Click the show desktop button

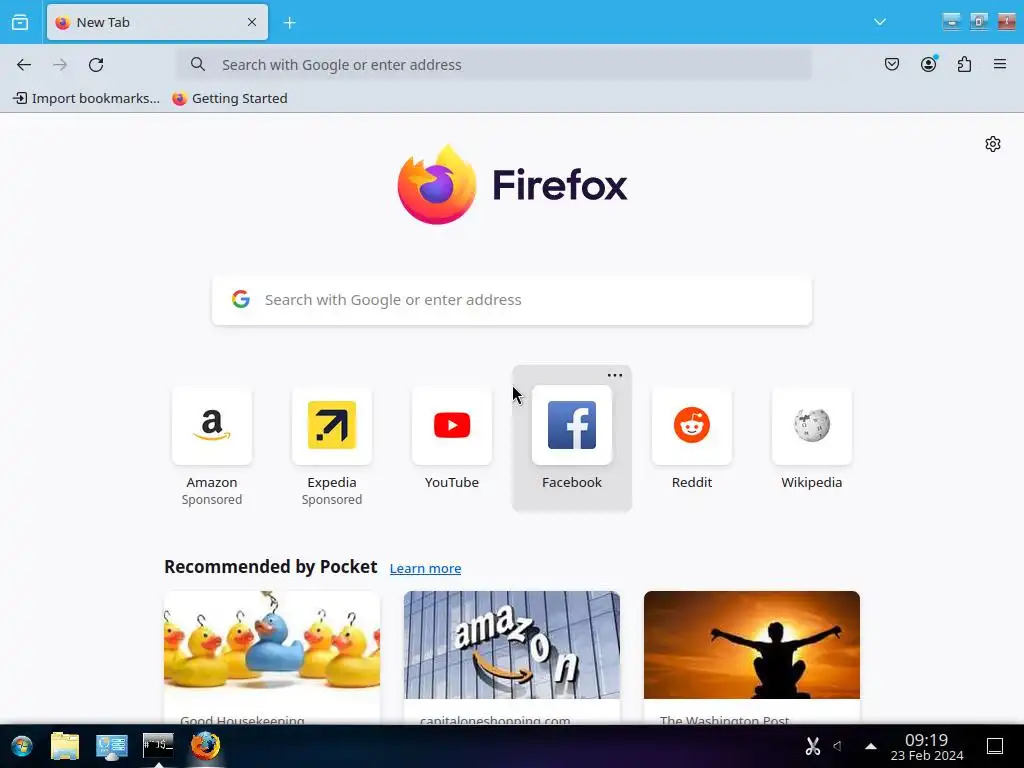995,746
